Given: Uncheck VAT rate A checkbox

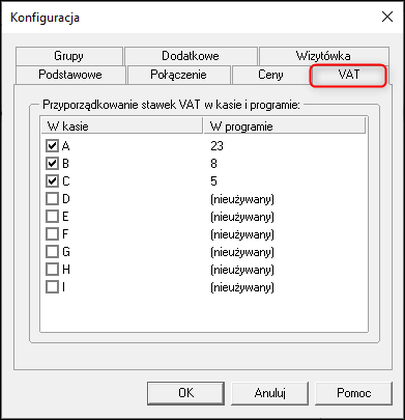Looking at the screenshot, I should pyautogui.click(x=52, y=146).
